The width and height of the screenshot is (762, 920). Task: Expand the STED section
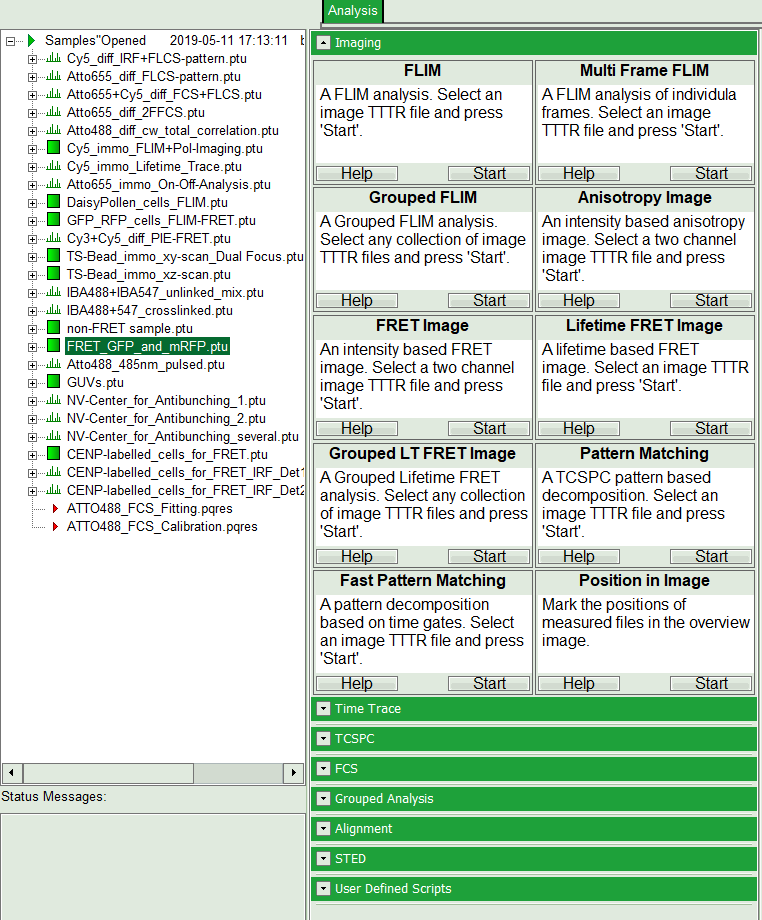pos(323,859)
